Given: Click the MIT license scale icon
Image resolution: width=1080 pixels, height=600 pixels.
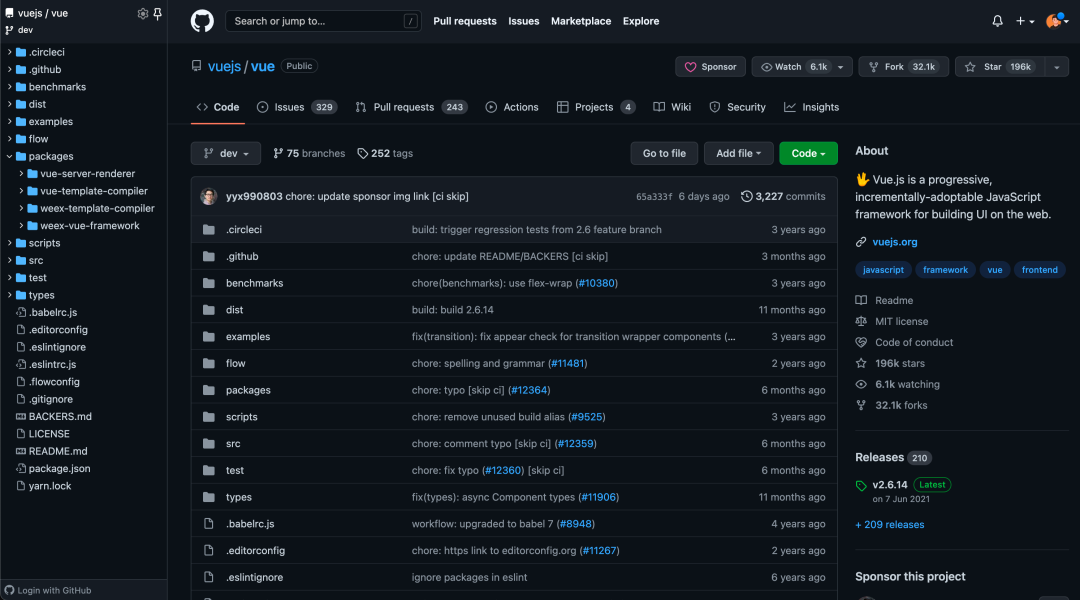Looking at the screenshot, I should pyautogui.click(x=861, y=321).
